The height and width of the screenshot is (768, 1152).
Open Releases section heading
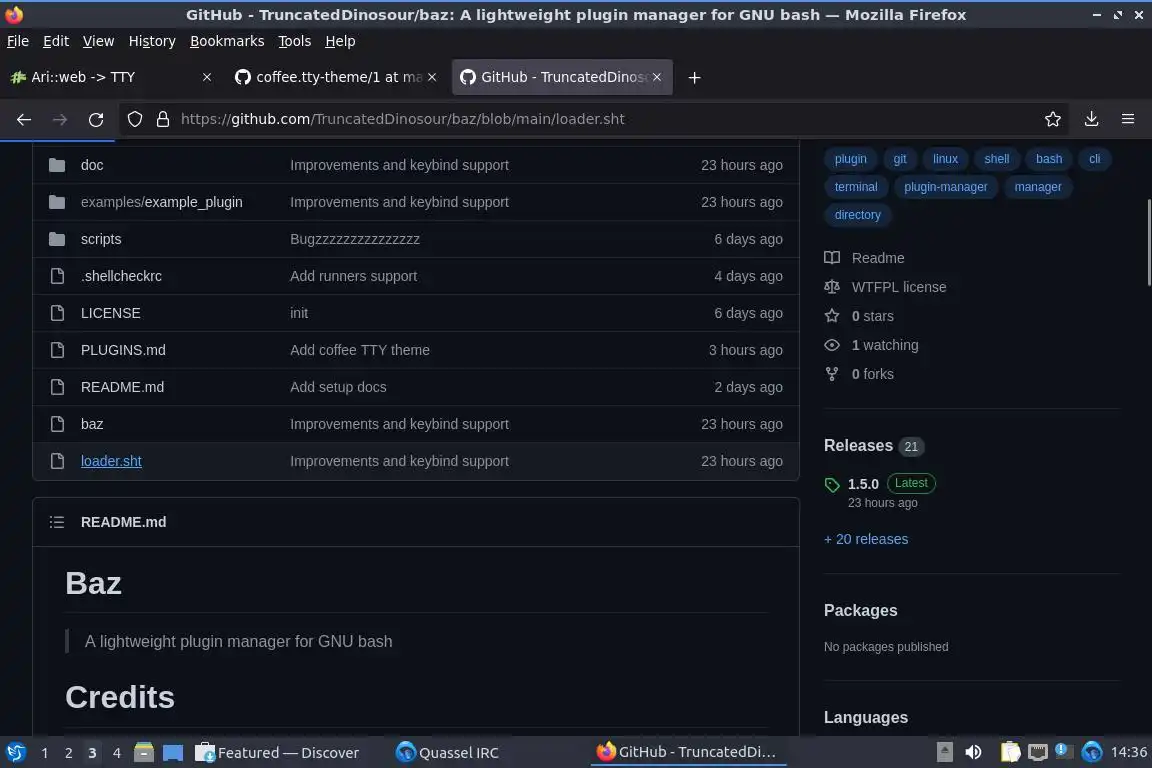click(x=858, y=445)
